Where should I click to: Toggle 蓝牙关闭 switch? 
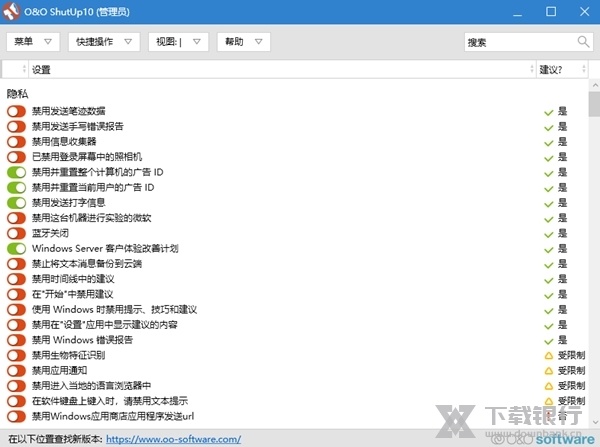click(x=16, y=233)
